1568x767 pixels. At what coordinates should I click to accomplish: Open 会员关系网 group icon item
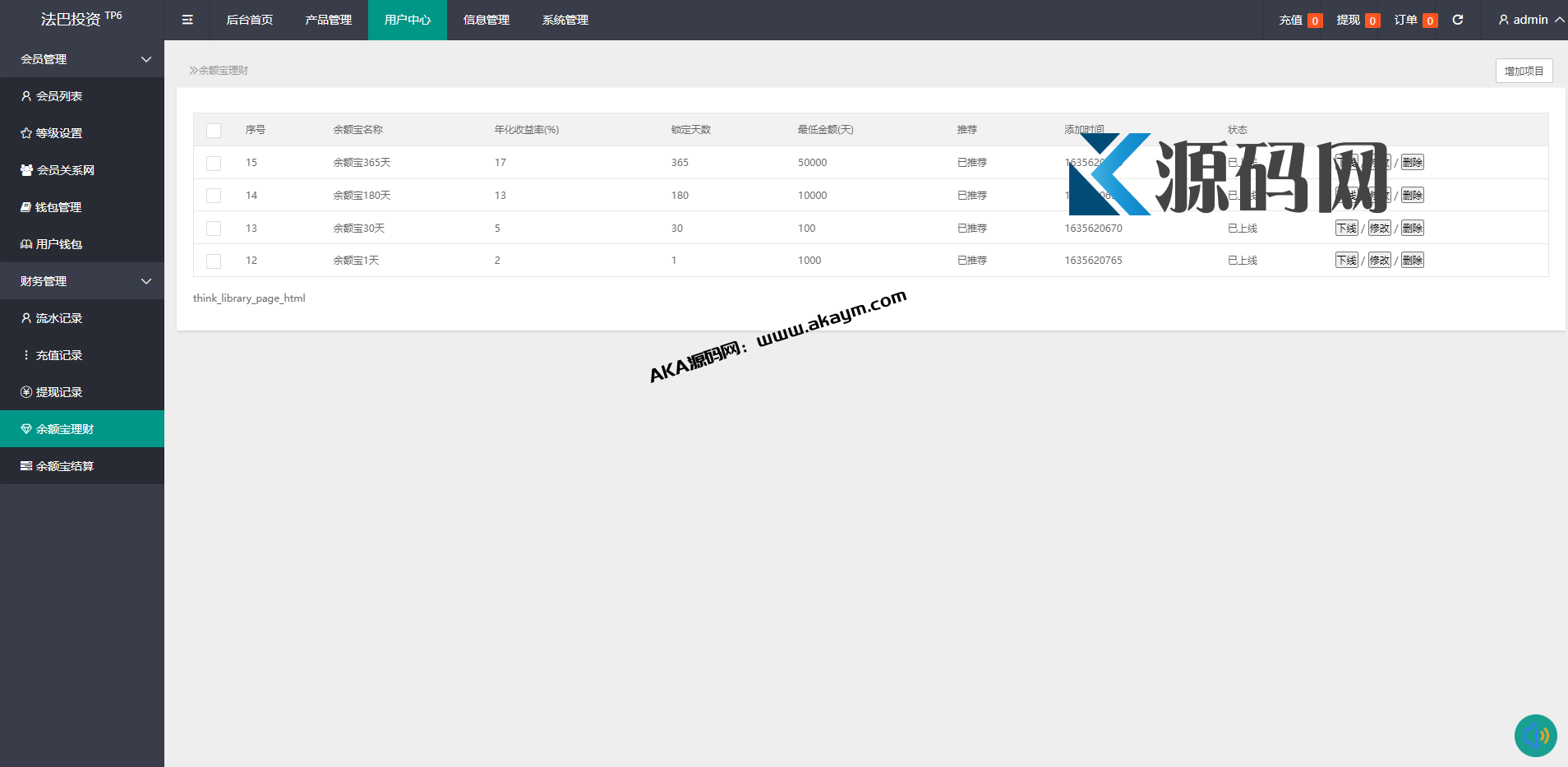(x=26, y=170)
